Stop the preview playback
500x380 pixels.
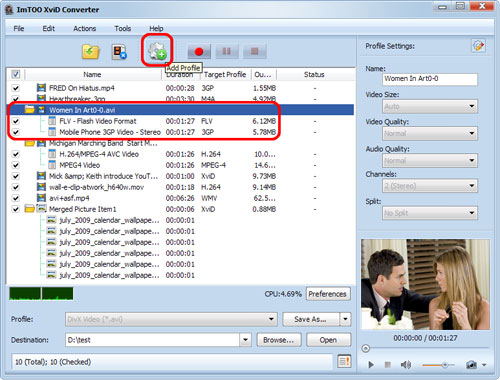[x=387, y=365]
